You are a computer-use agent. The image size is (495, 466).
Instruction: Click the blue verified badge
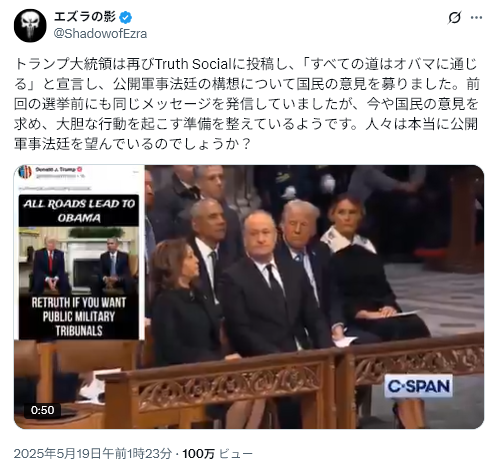126,17
